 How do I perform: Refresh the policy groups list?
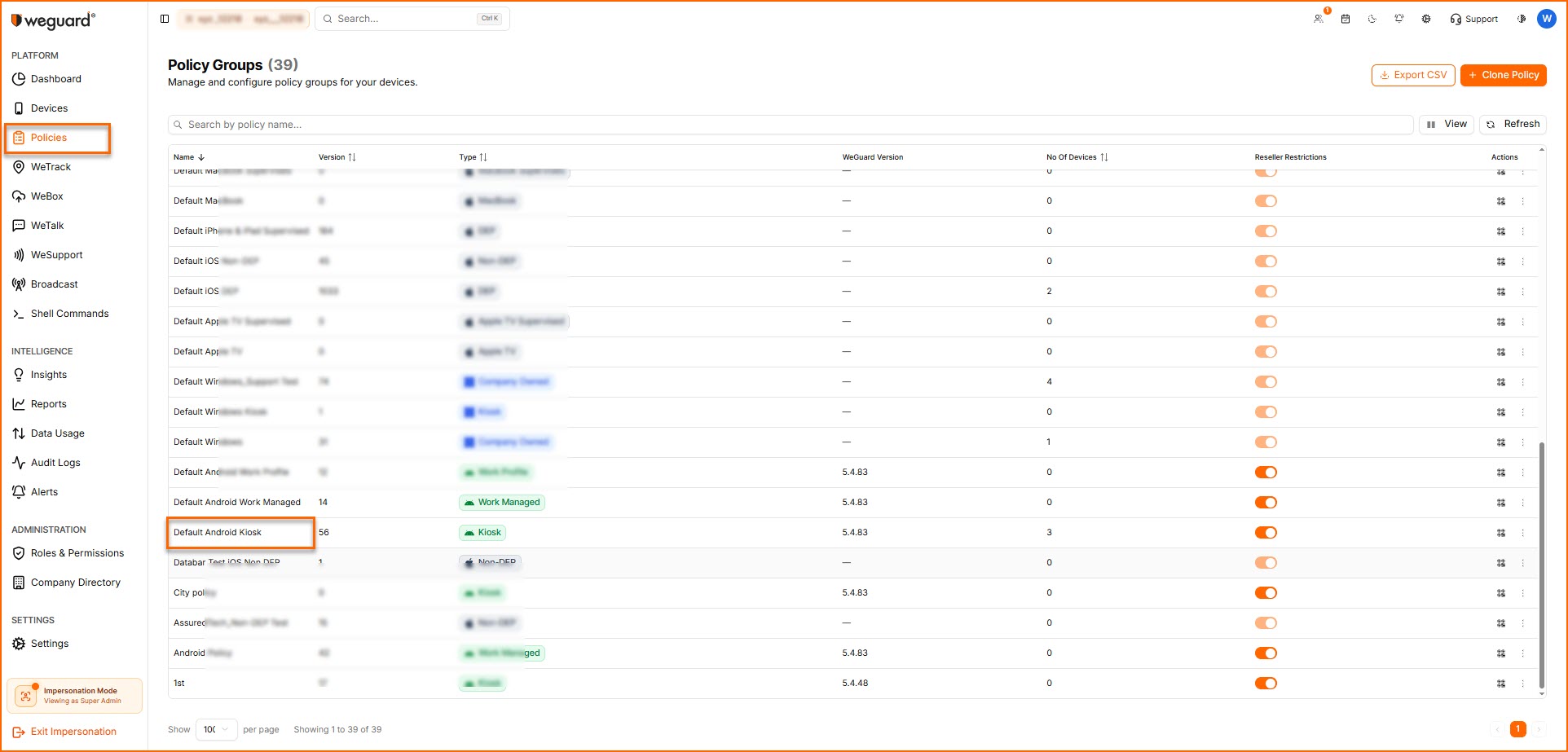(1513, 125)
